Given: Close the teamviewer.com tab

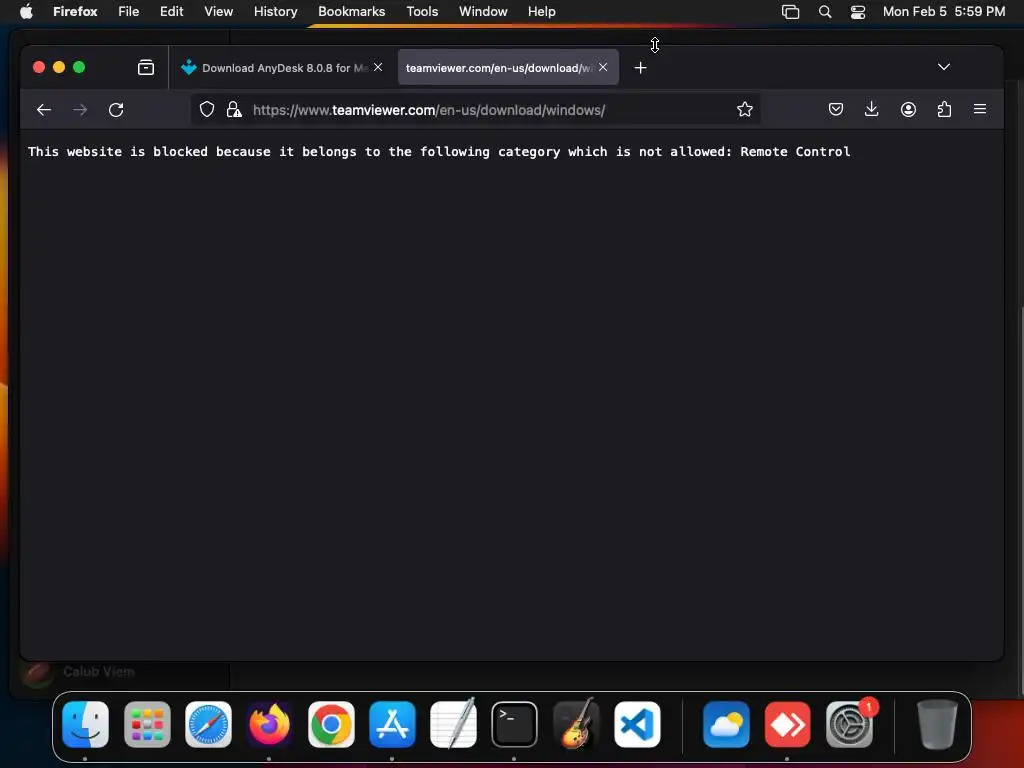Looking at the screenshot, I should (603, 67).
